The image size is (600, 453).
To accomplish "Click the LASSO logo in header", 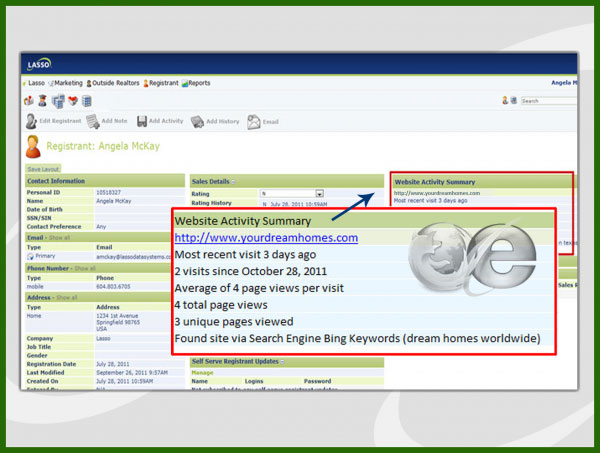I will click(x=39, y=64).
